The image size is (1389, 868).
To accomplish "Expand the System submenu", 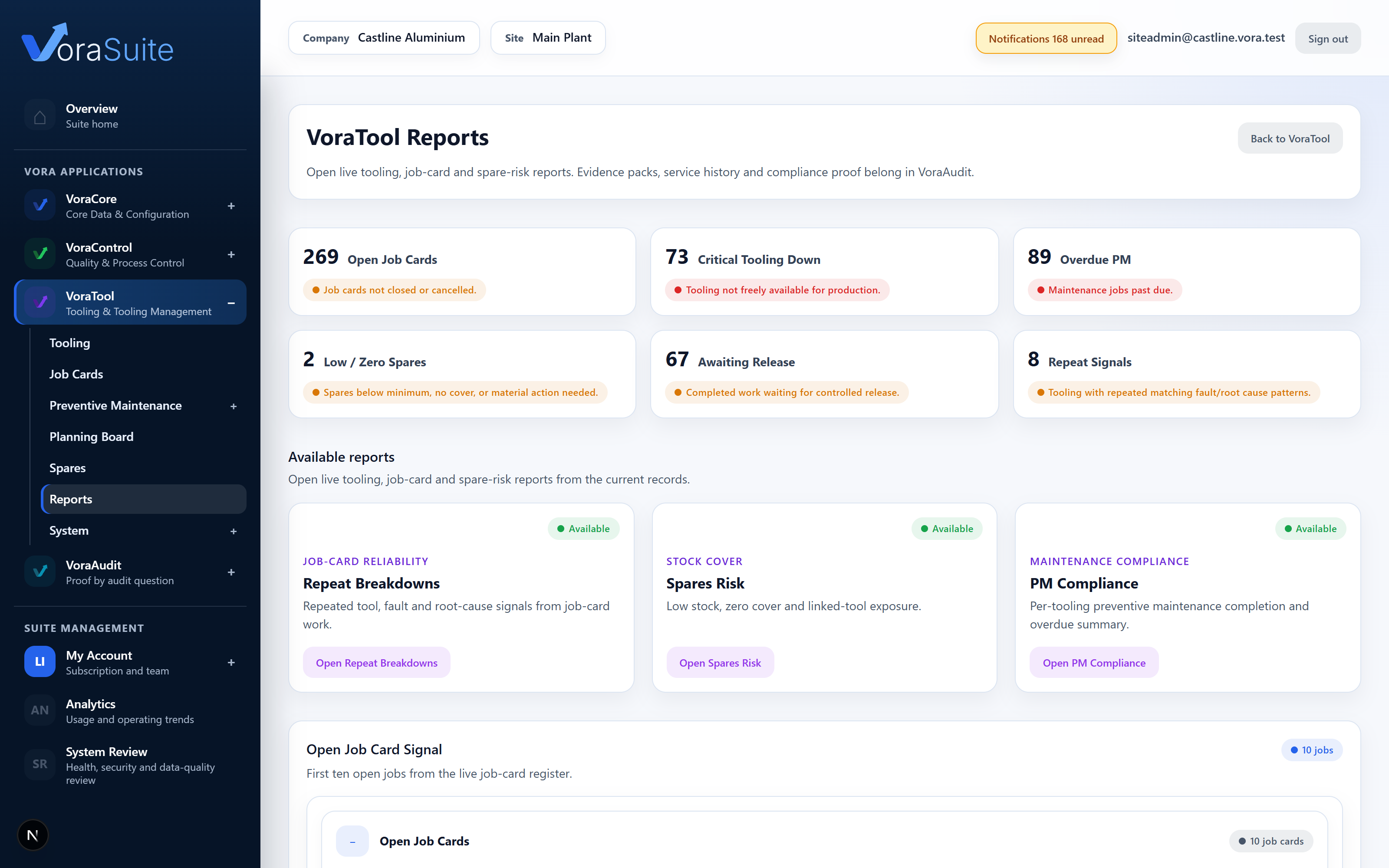I will point(234,531).
